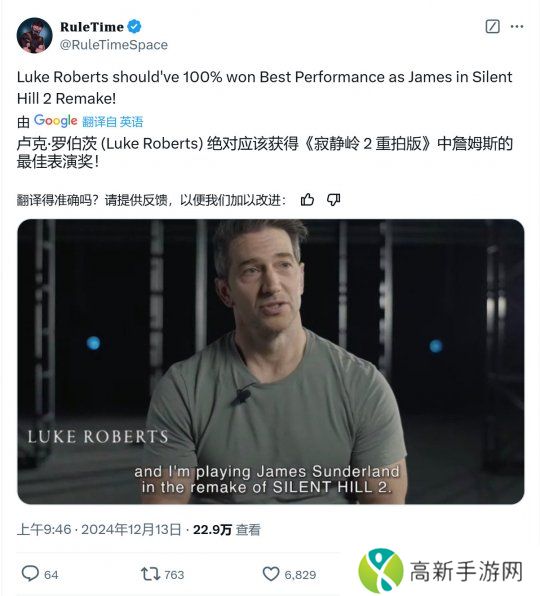Image resolution: width=540 pixels, height=596 pixels.
Task: Click the 翻译自 英语 link
Action: [x=112, y=122]
